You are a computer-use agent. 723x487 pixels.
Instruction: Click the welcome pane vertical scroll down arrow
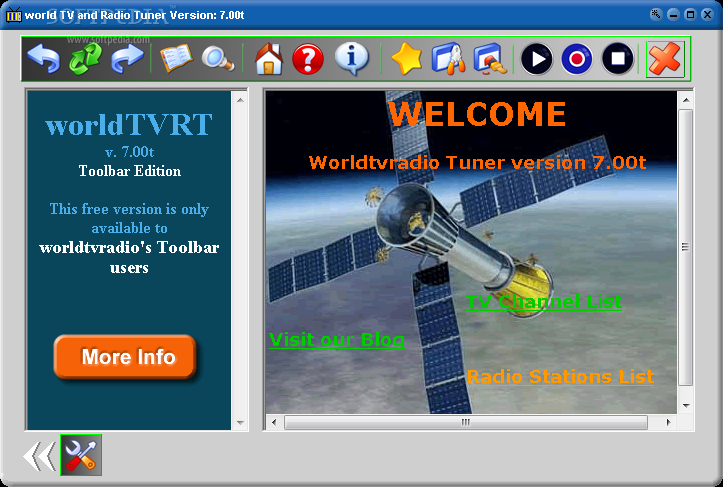tap(686, 406)
